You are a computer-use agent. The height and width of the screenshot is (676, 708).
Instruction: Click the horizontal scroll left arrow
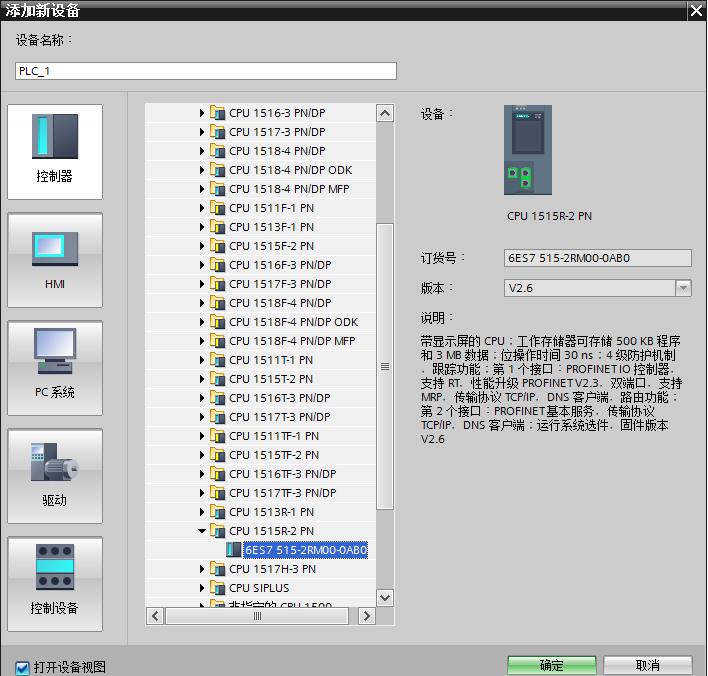click(x=155, y=616)
